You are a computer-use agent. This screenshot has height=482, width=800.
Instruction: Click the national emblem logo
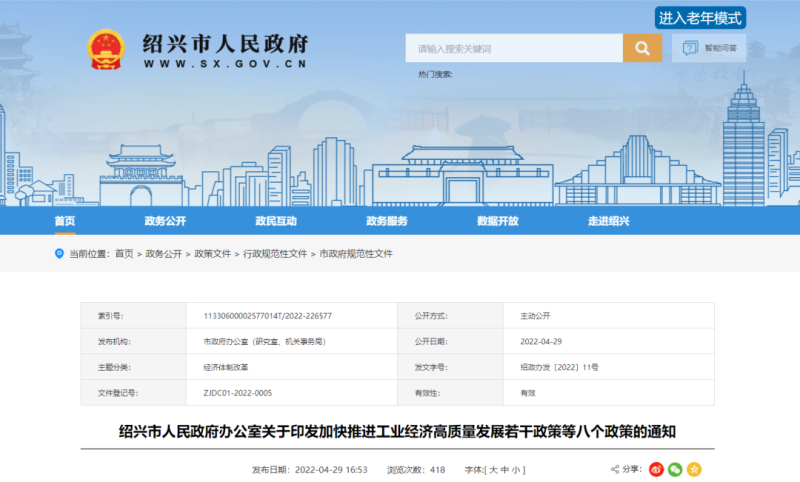(105, 49)
